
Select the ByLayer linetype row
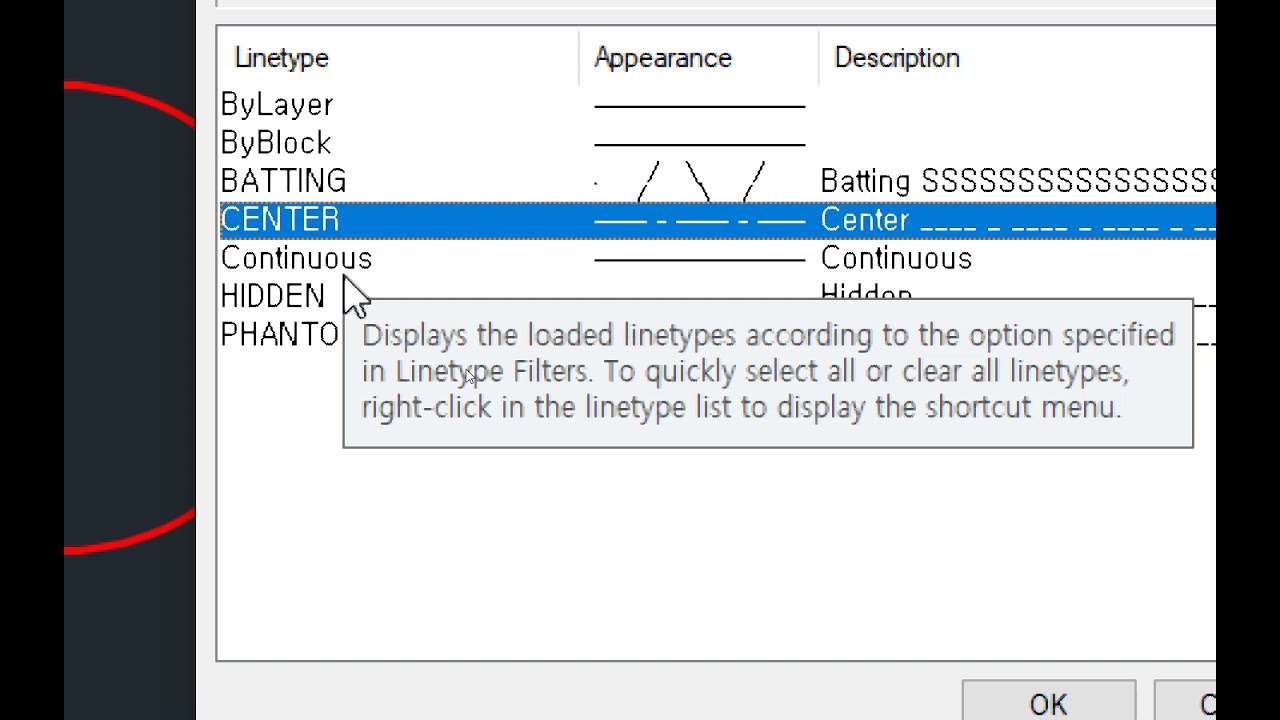coord(277,105)
